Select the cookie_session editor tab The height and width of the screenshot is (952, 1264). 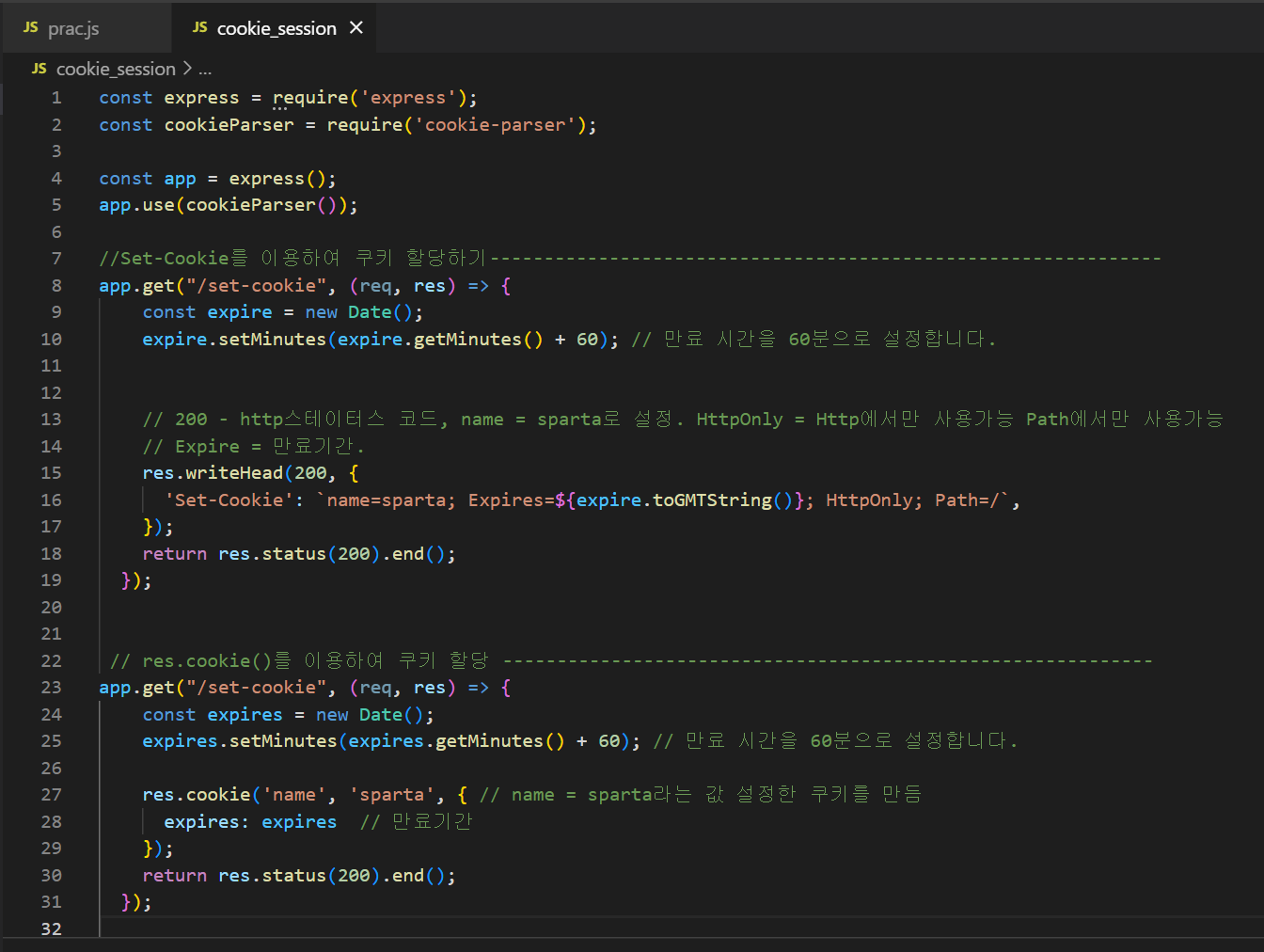tap(276, 28)
